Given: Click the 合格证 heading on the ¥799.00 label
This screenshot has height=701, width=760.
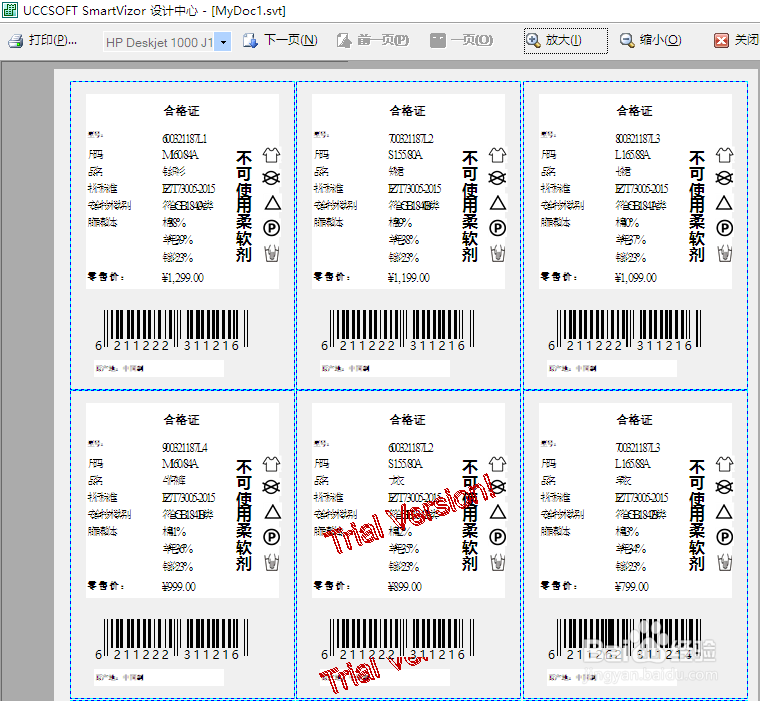Looking at the screenshot, I should coord(634,420).
